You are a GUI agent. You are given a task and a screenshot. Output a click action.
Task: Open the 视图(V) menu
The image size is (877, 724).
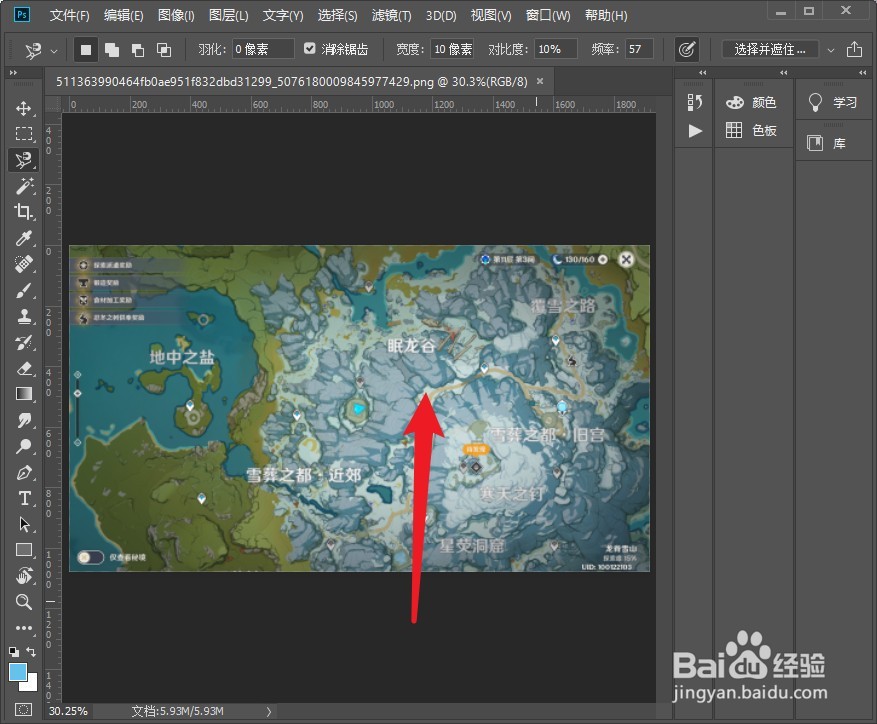(491, 15)
